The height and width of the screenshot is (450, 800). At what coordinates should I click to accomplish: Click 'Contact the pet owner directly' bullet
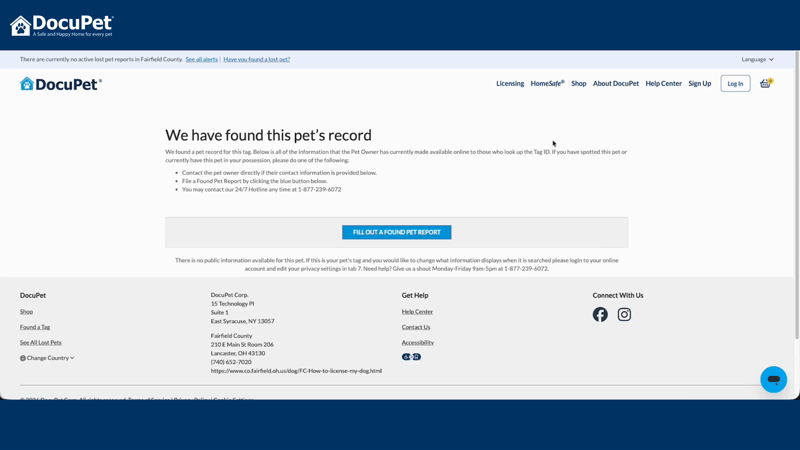point(279,173)
